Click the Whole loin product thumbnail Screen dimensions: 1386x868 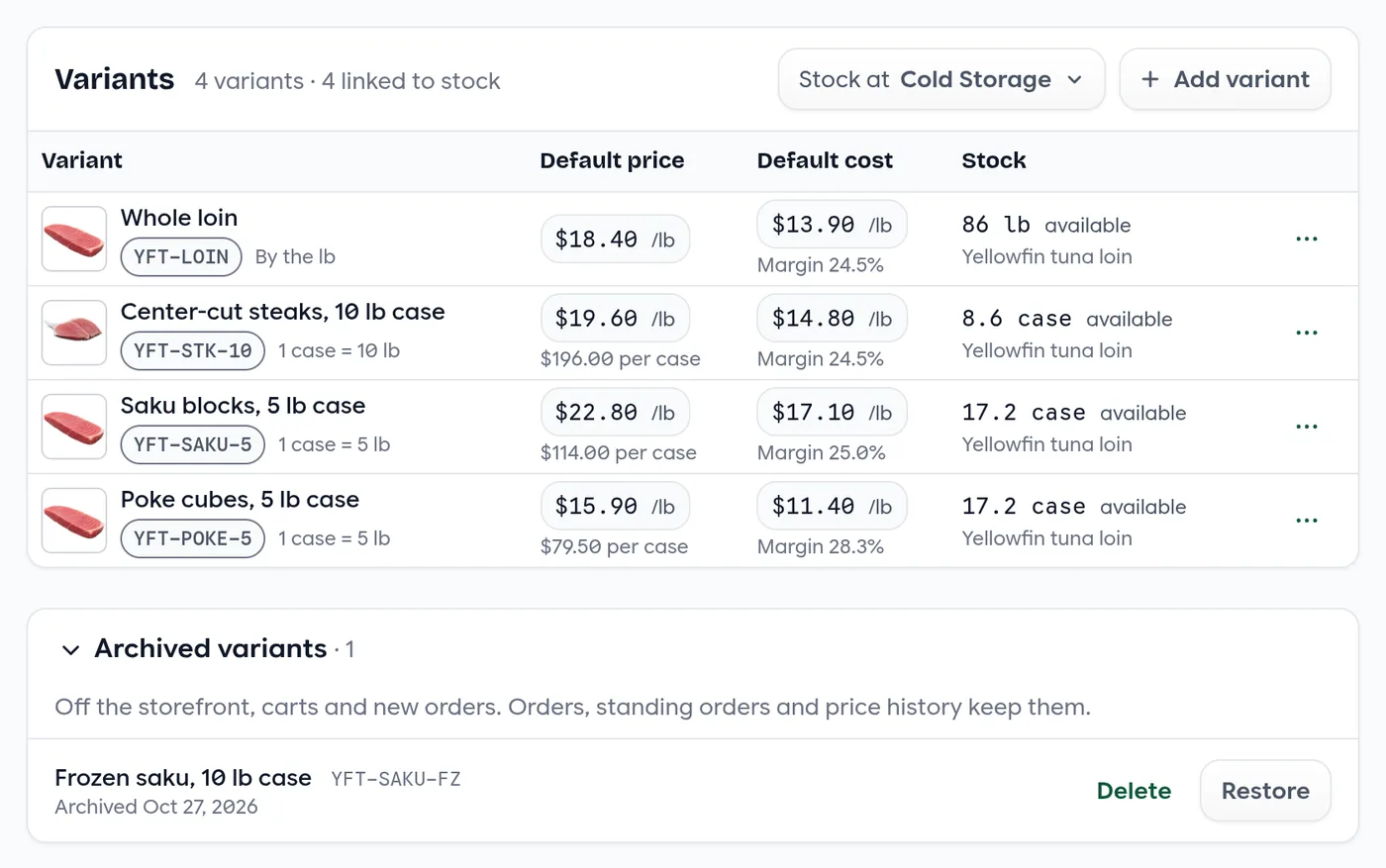(74, 239)
